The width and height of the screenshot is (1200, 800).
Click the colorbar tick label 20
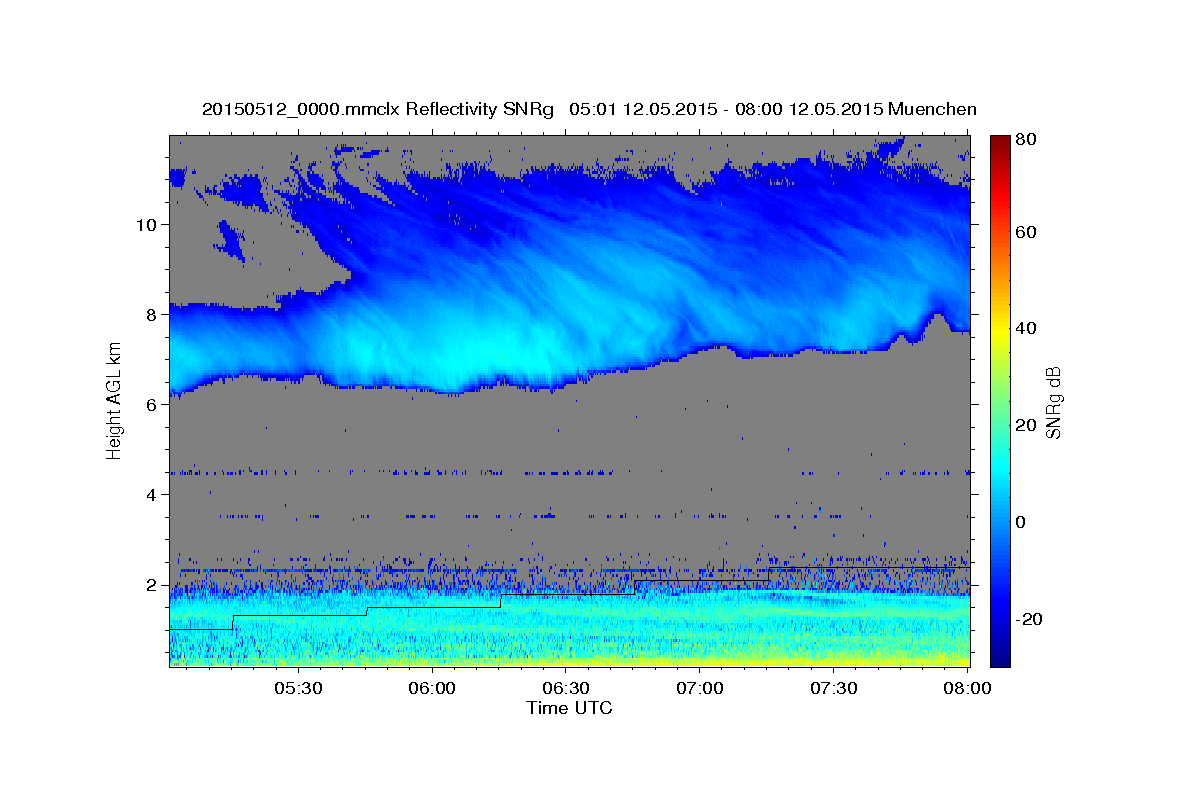click(1027, 425)
